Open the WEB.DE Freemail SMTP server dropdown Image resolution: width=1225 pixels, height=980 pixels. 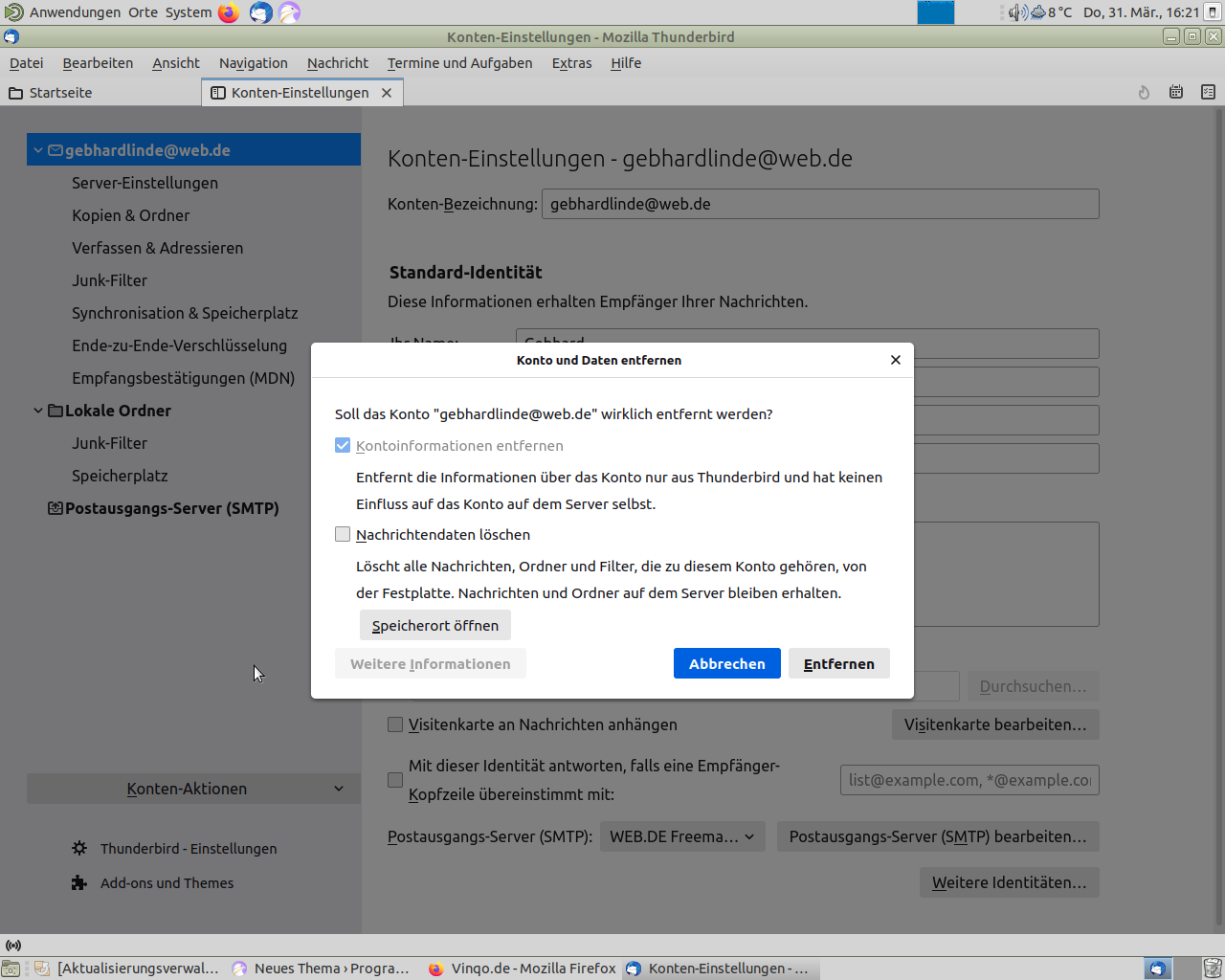click(682, 836)
